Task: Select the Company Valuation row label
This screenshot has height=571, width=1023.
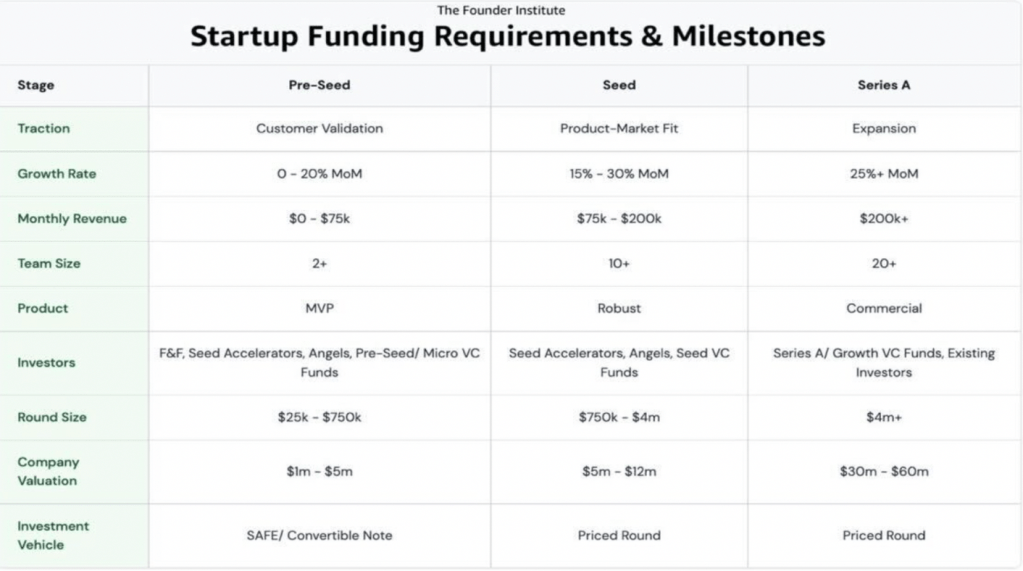Action: click(x=48, y=471)
